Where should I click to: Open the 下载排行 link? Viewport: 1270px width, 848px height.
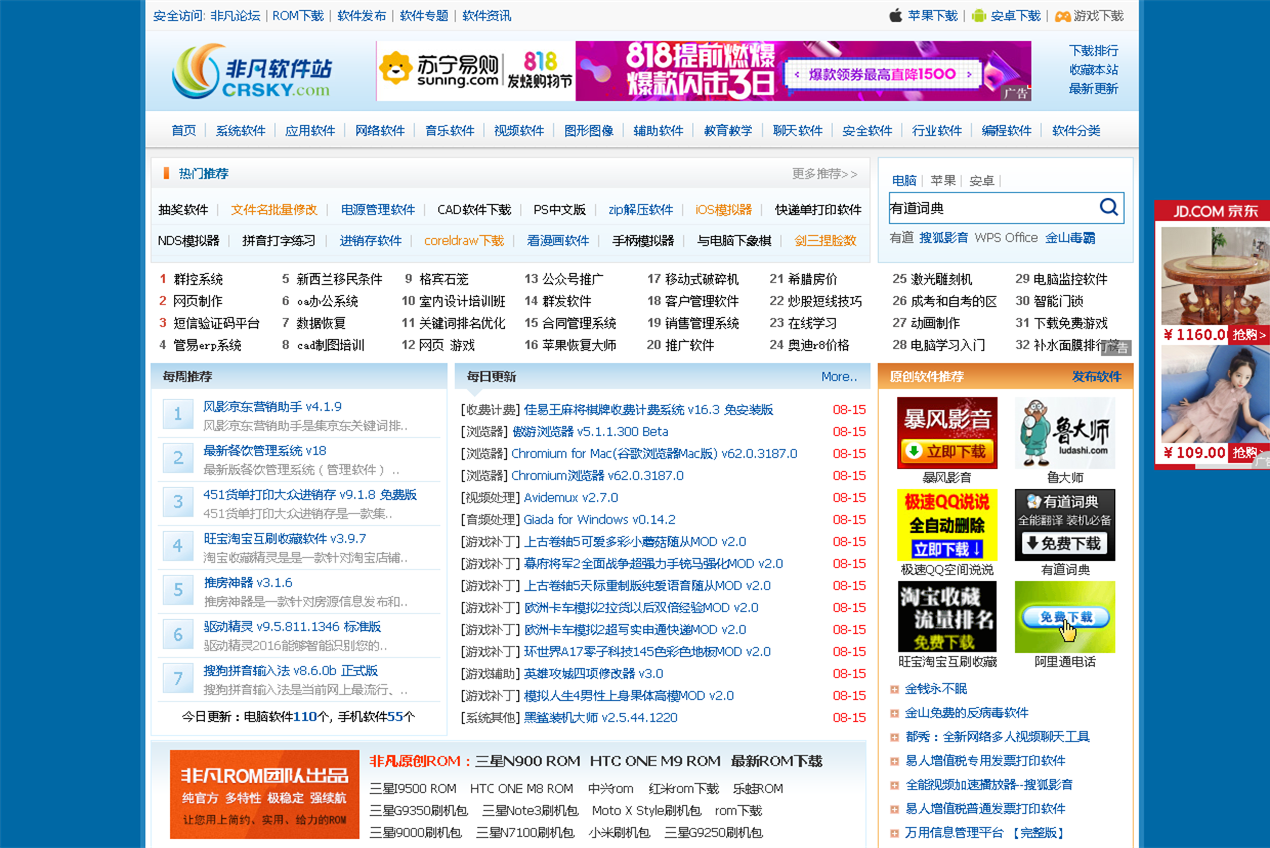(x=1094, y=50)
